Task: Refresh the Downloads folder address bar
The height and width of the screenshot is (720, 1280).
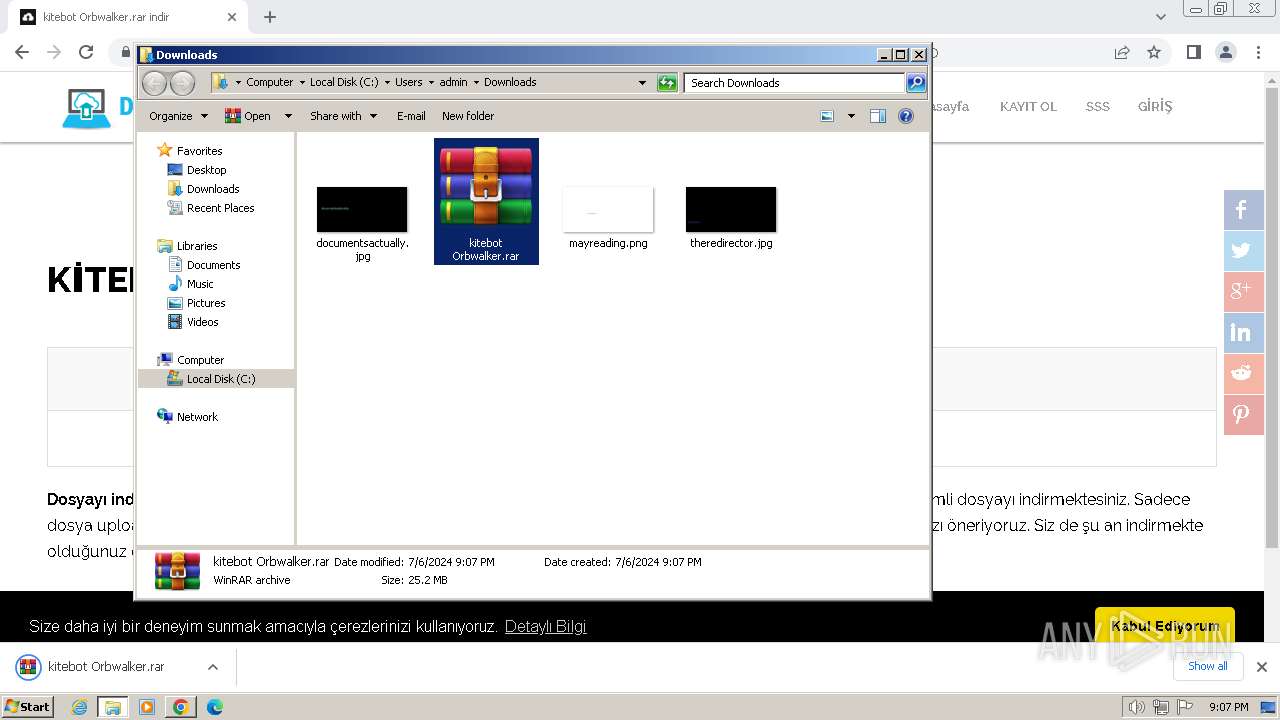Action: tap(667, 83)
